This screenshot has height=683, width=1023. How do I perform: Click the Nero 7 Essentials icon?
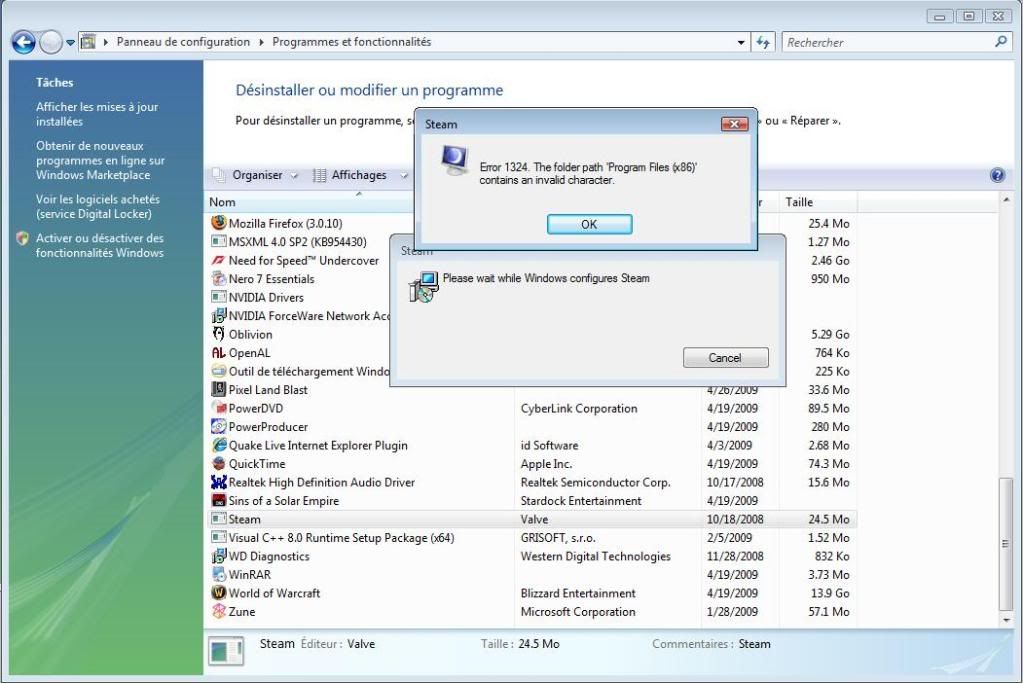pos(220,279)
